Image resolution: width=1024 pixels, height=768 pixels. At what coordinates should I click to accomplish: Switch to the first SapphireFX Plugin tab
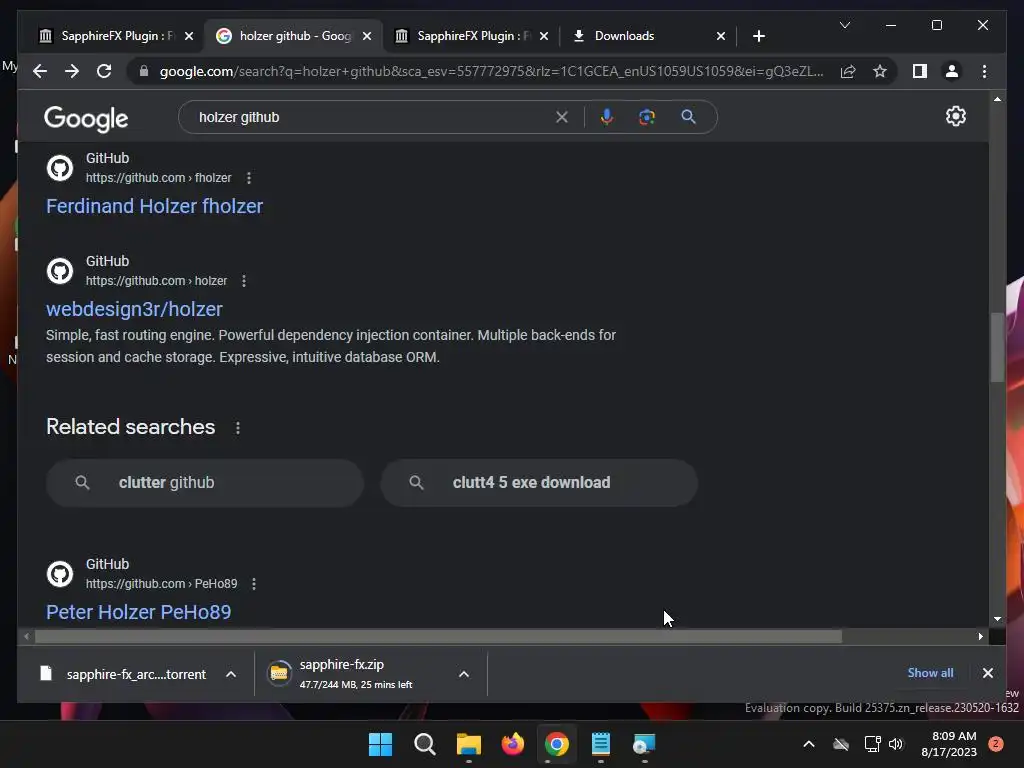[108, 36]
